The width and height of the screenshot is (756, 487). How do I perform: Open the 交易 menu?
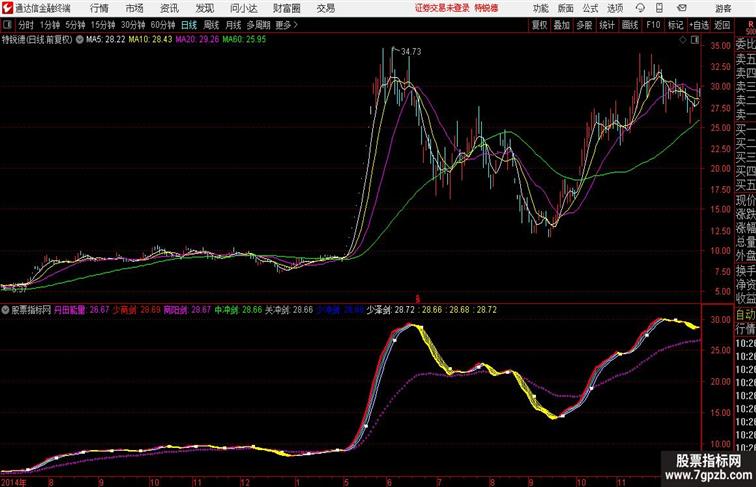click(x=326, y=8)
